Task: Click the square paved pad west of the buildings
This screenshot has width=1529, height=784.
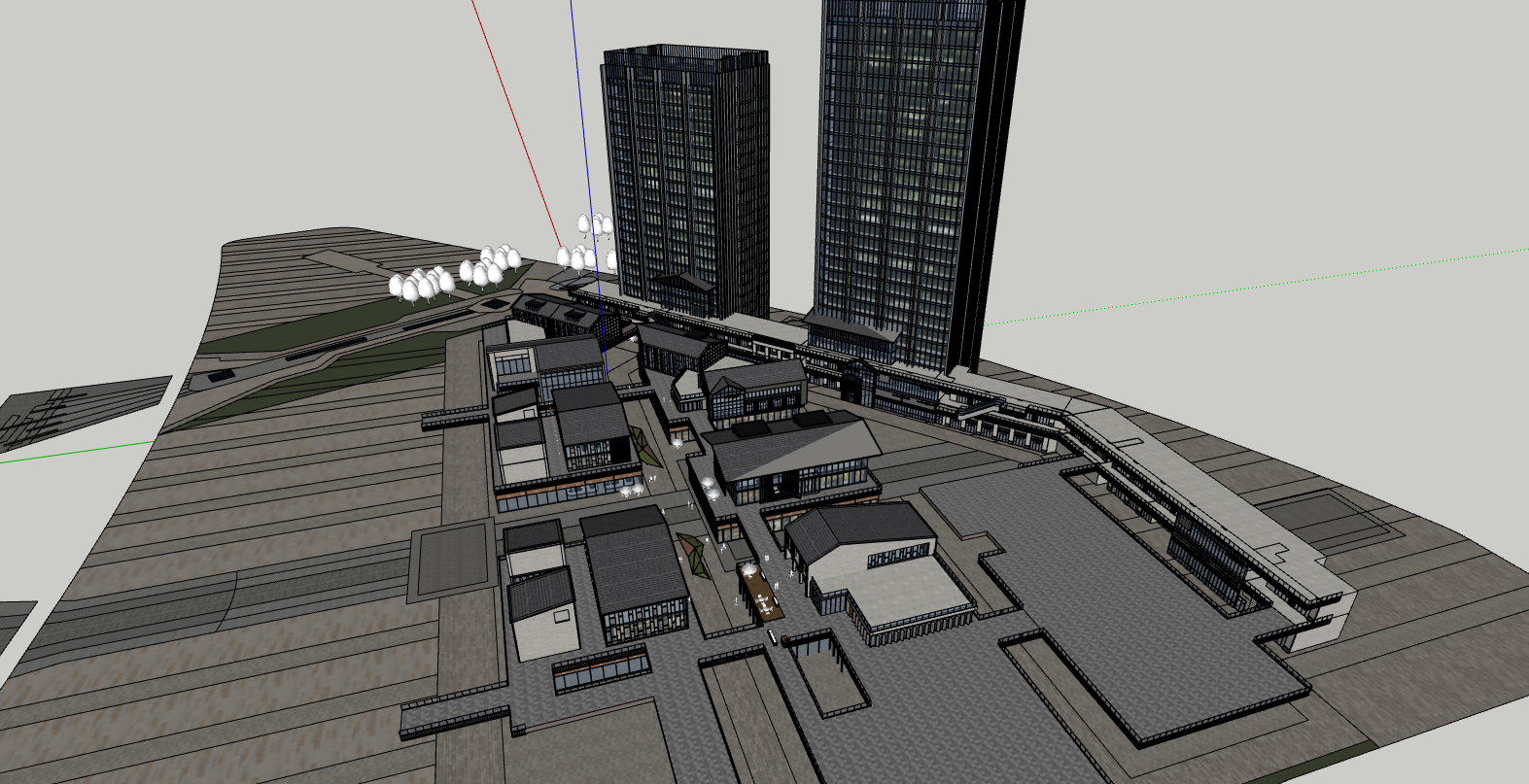Action: (452, 559)
